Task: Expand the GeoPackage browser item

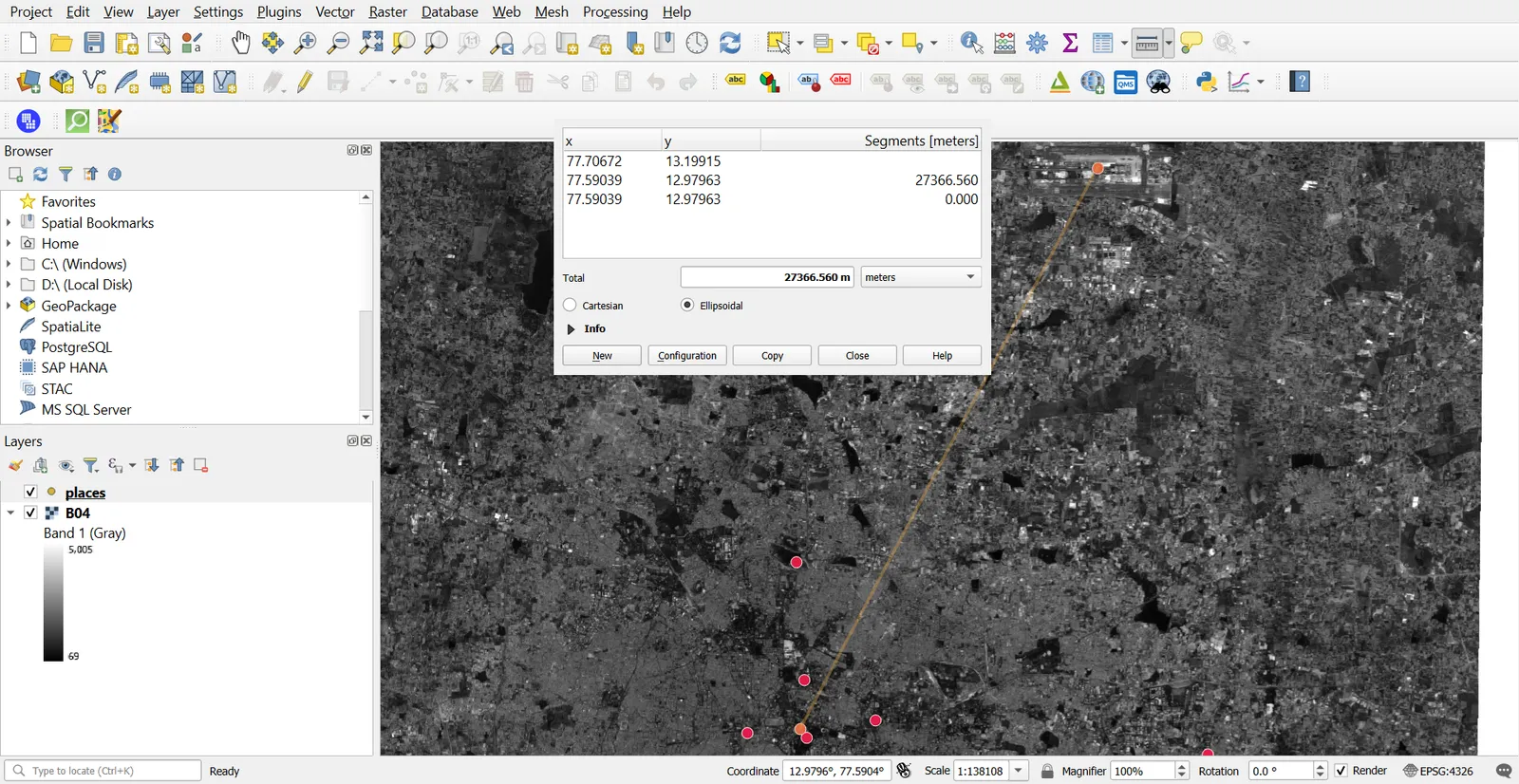Action: [9, 306]
